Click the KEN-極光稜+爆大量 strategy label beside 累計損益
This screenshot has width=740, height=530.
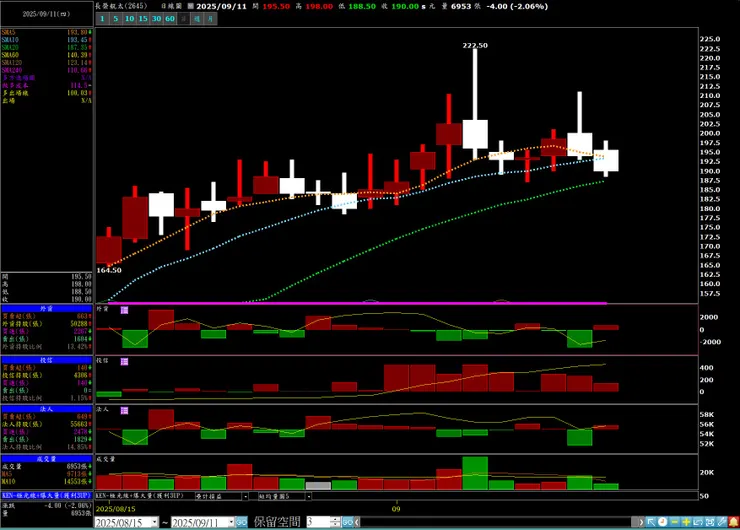pos(140,496)
